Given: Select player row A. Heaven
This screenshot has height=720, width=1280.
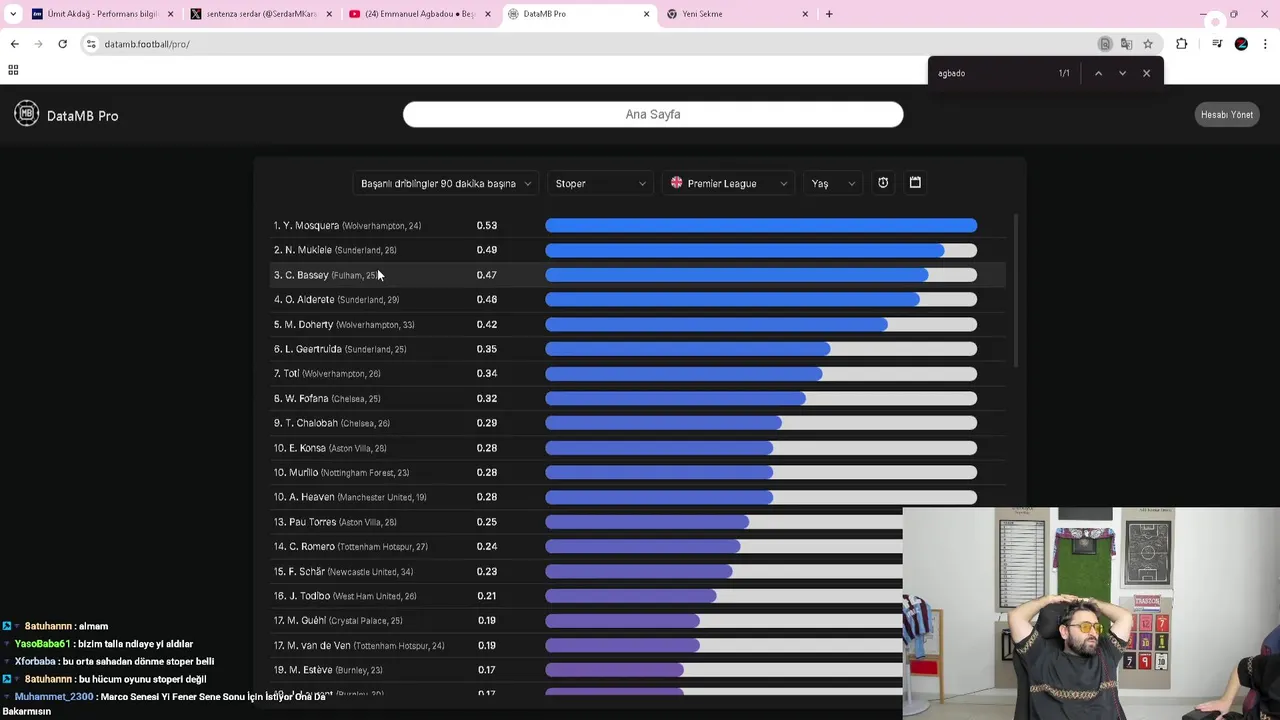Looking at the screenshot, I should point(637,497).
